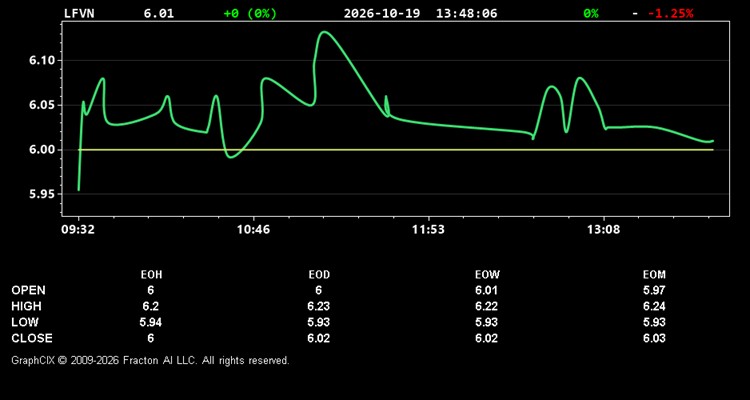This screenshot has height=400, width=750.
Task: Click the LFVN ticker symbol
Action: point(79,13)
